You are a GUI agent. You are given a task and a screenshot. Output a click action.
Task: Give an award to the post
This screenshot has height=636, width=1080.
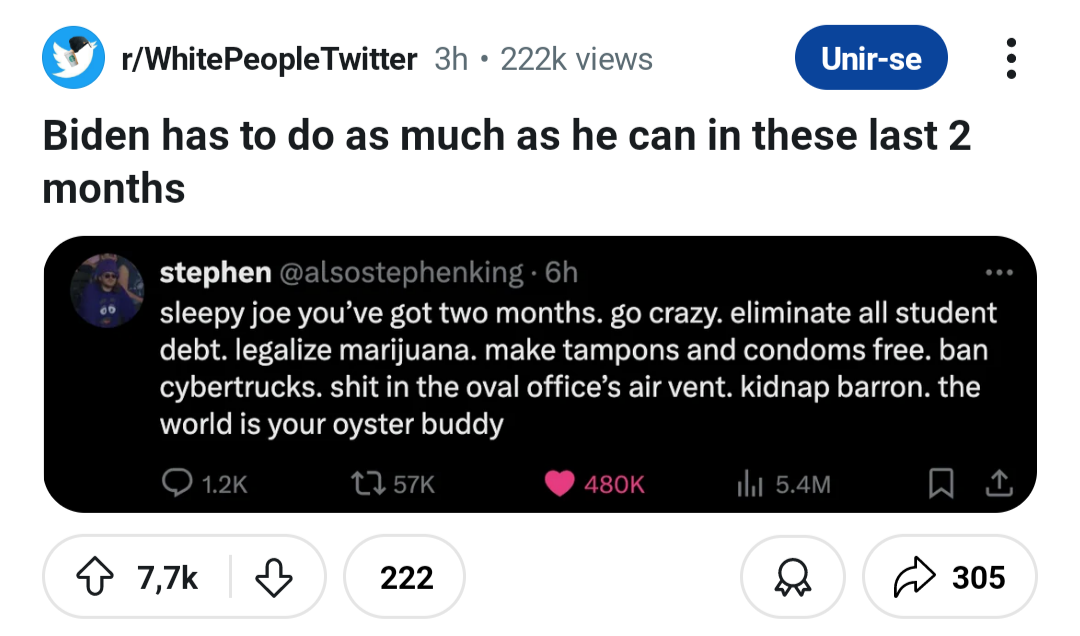coord(792,577)
